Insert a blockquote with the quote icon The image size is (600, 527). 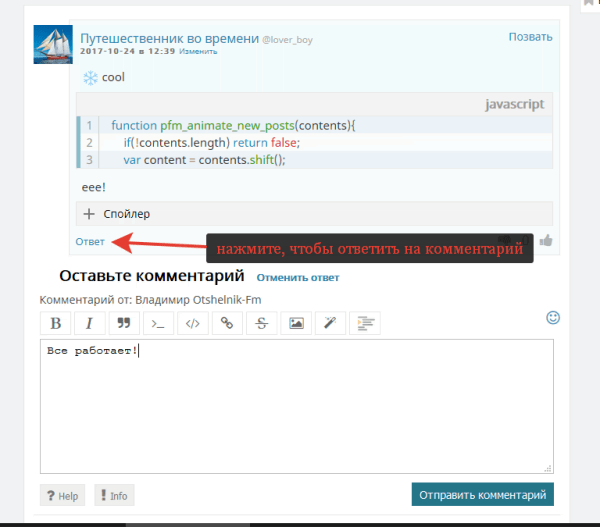[124, 323]
